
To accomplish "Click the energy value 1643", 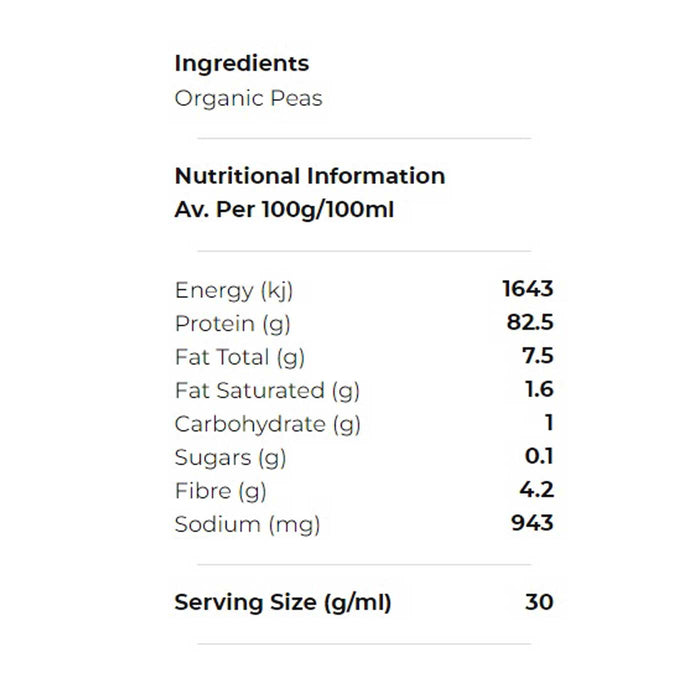I will tap(527, 290).
